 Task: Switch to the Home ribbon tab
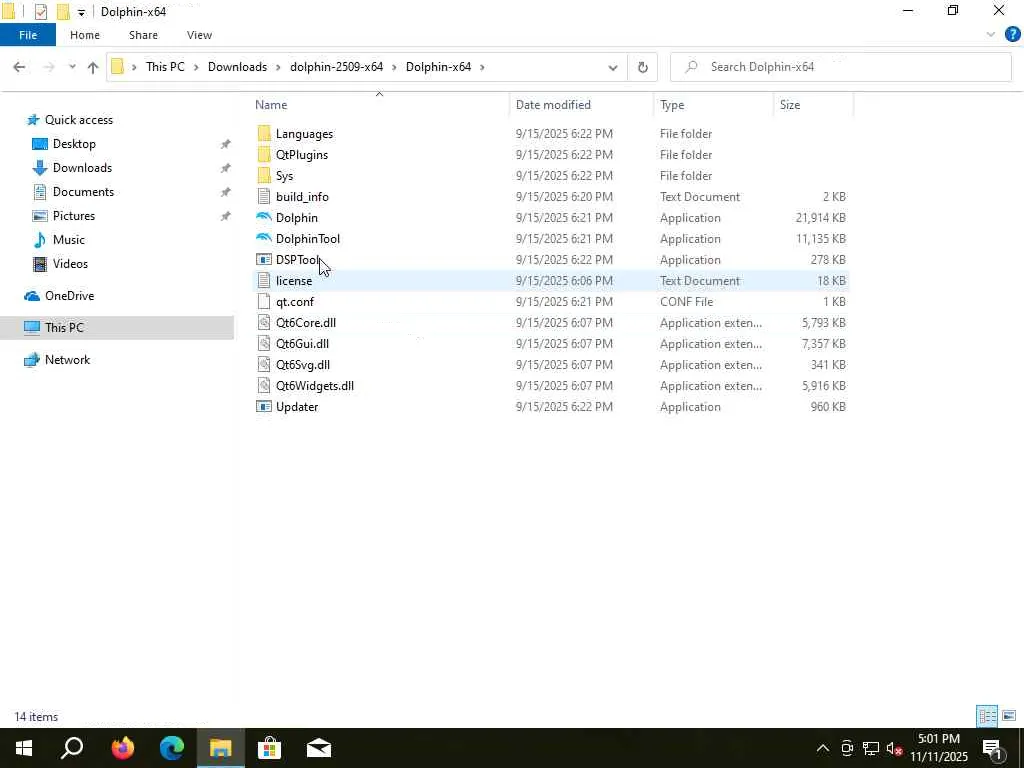coord(85,35)
